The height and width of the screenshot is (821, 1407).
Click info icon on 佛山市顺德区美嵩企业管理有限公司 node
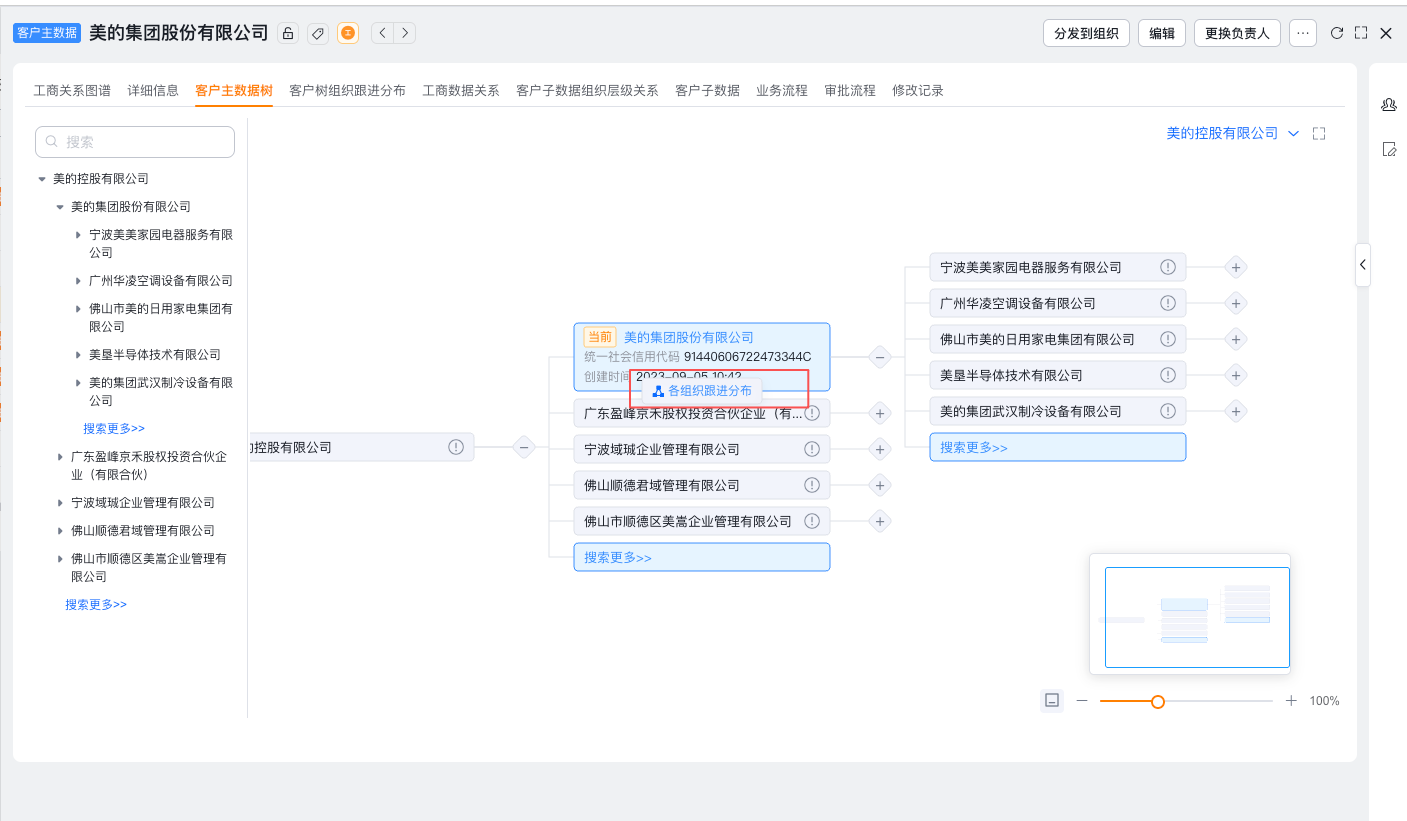pyautogui.click(x=812, y=521)
